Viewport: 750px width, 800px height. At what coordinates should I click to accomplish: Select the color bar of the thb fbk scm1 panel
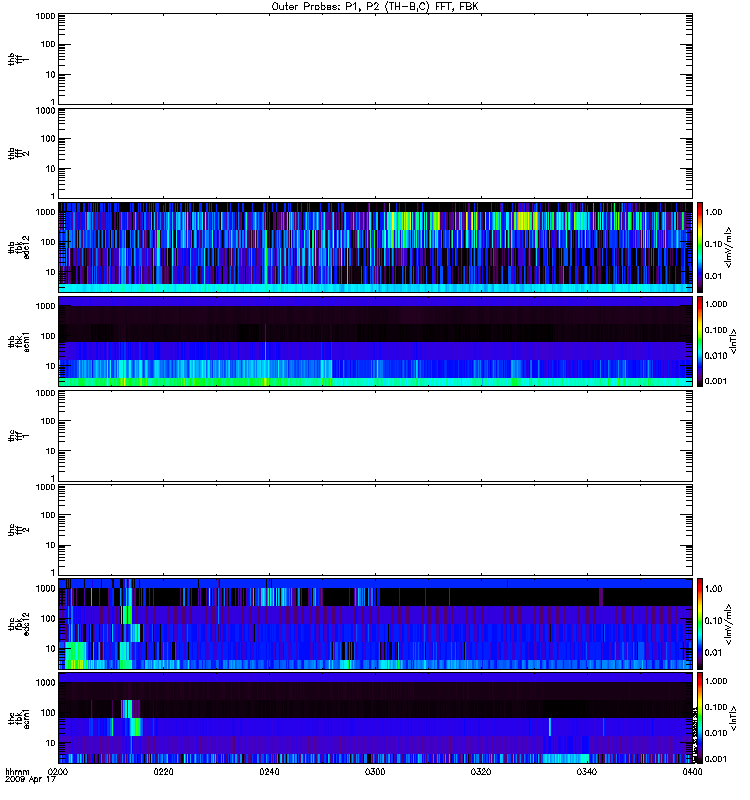tap(700, 341)
